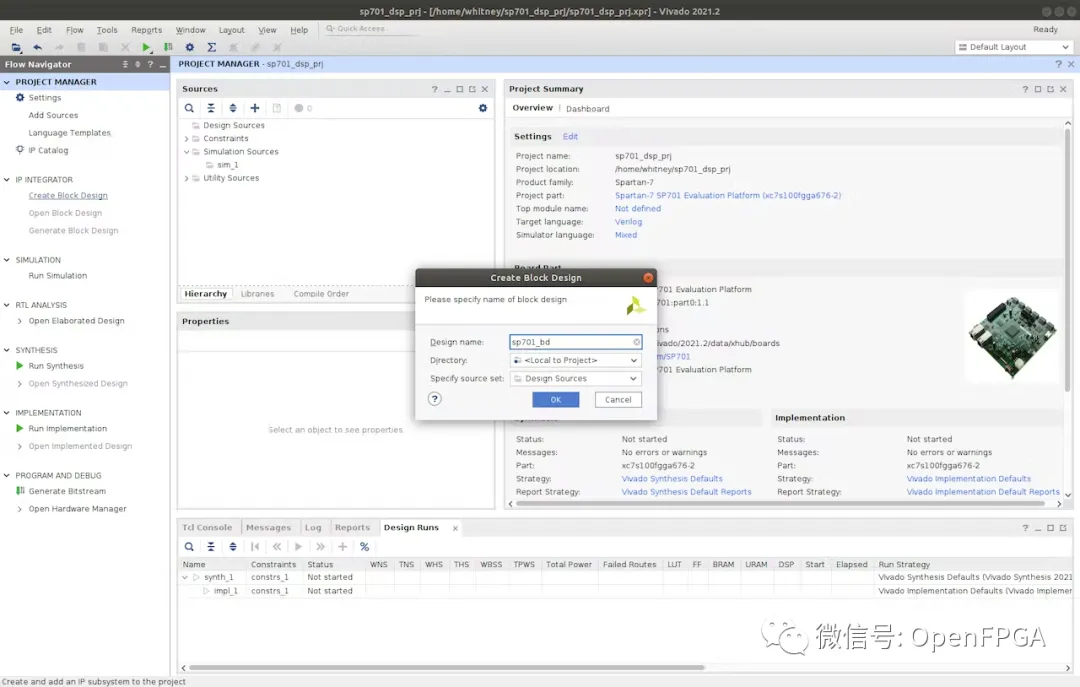
Task: Click the Settings Edit link
Action: pyautogui.click(x=570, y=136)
